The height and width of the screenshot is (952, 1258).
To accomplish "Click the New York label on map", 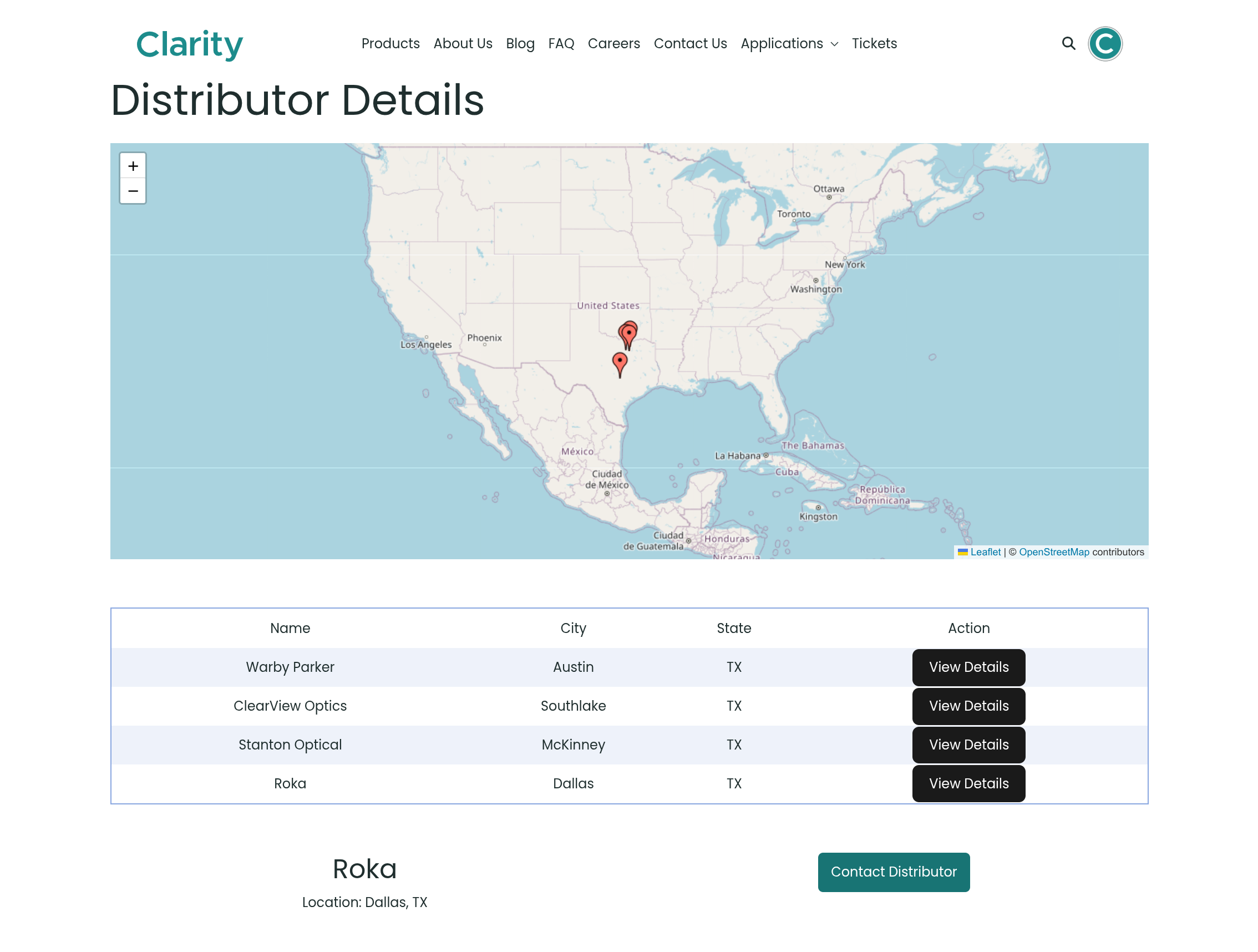I will 844,265.
